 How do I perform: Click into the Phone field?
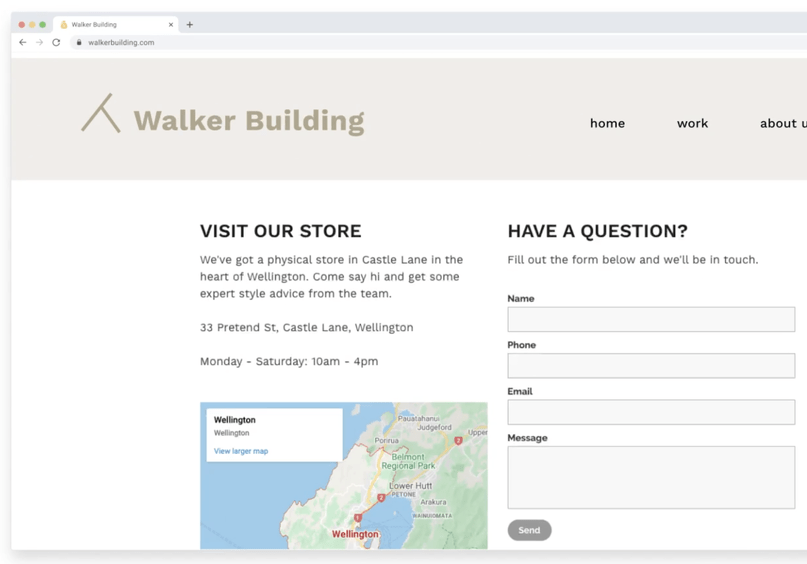coord(650,366)
